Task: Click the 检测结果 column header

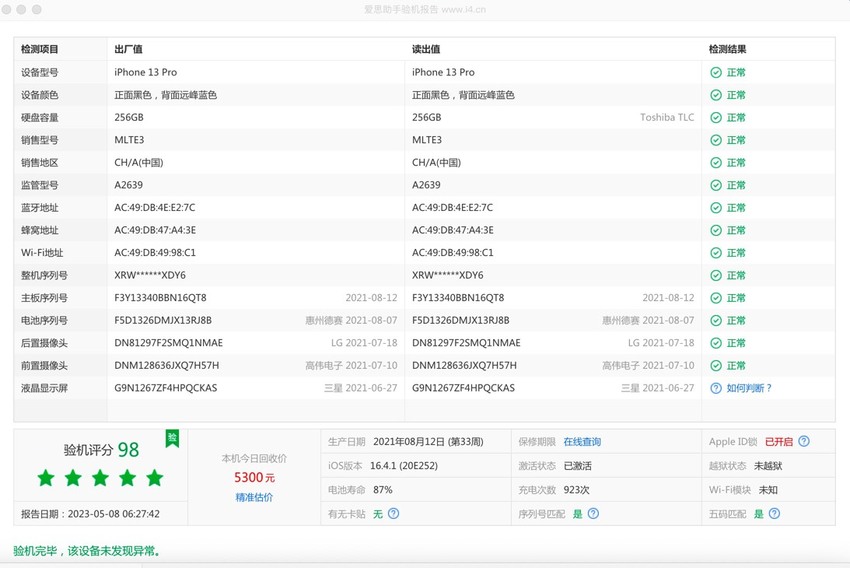Action: pyautogui.click(x=727, y=49)
